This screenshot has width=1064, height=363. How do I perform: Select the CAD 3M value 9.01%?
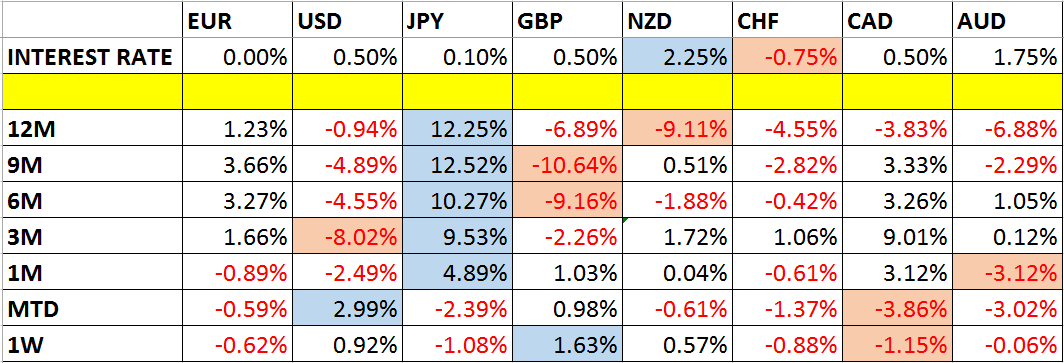coord(897,235)
